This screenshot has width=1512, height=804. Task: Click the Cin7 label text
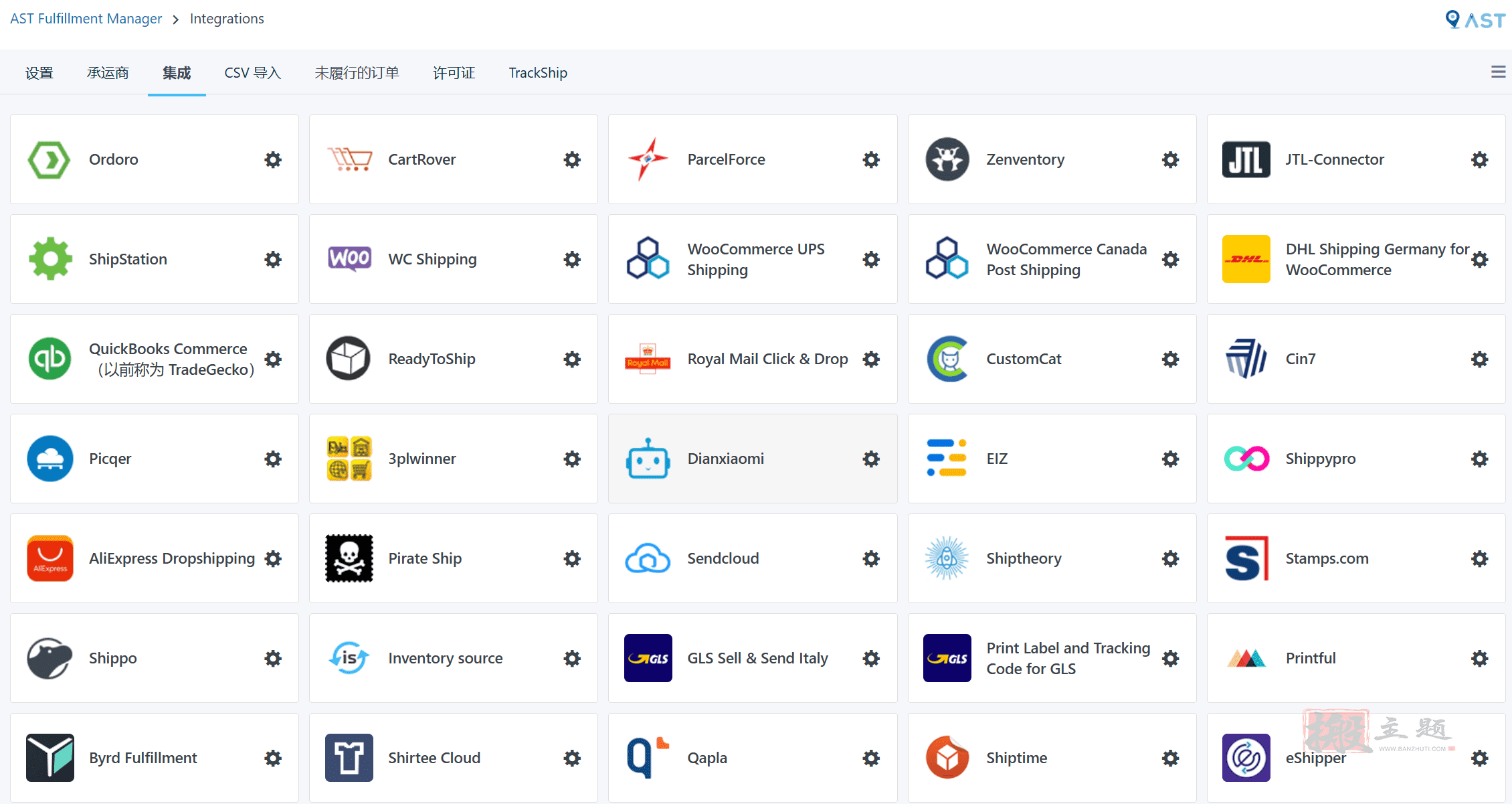click(x=1301, y=359)
